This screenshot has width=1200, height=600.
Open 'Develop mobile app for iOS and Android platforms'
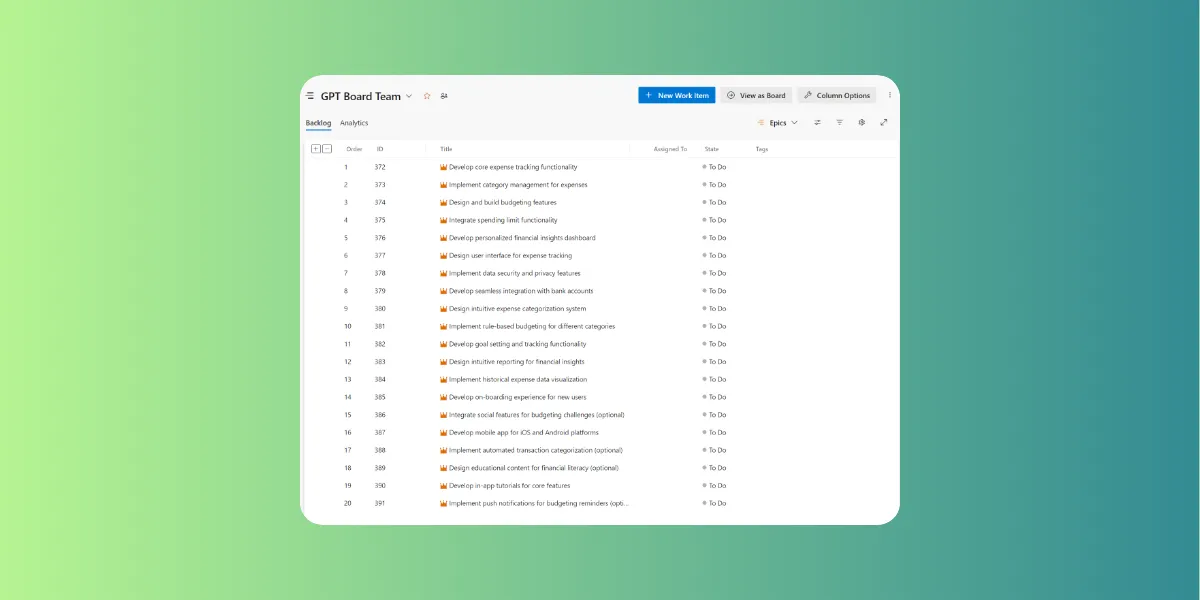(x=524, y=433)
